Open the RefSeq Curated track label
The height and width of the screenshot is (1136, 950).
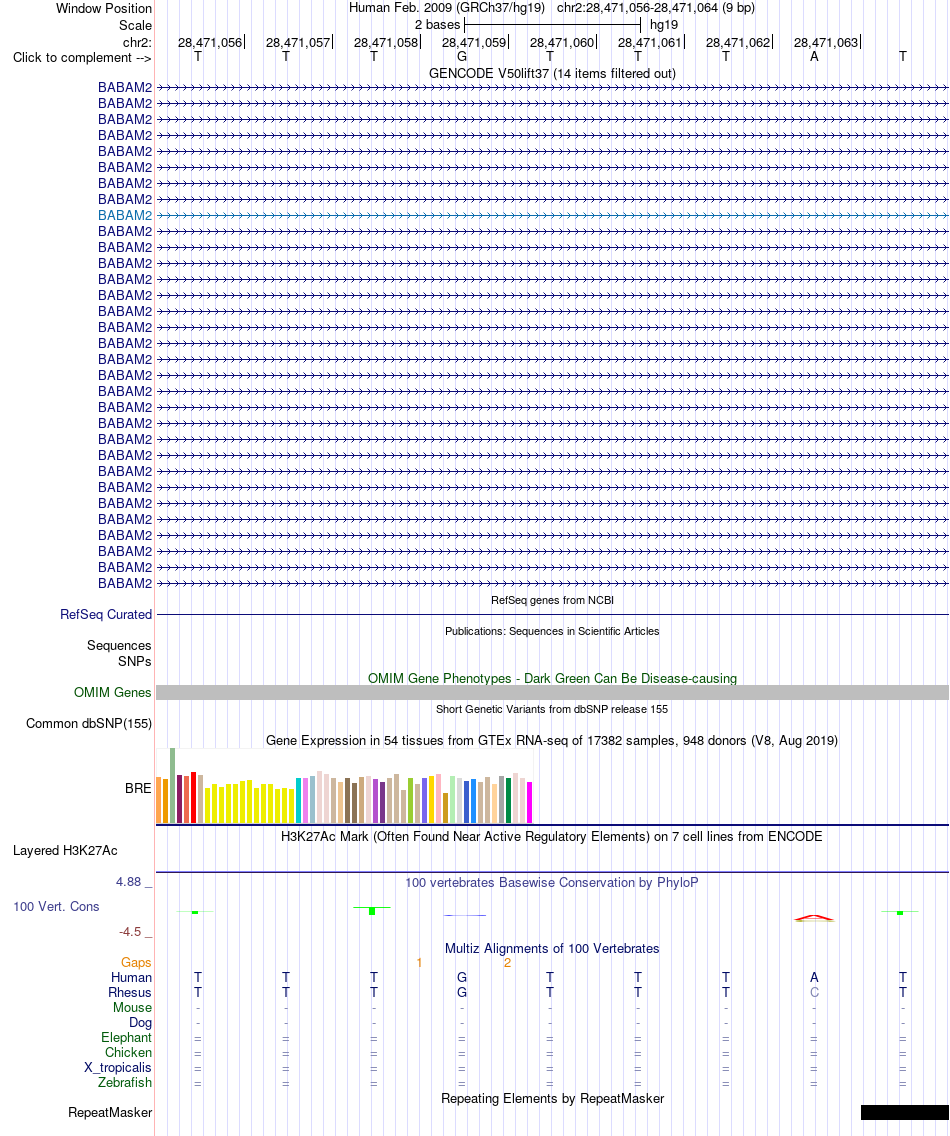pos(106,614)
